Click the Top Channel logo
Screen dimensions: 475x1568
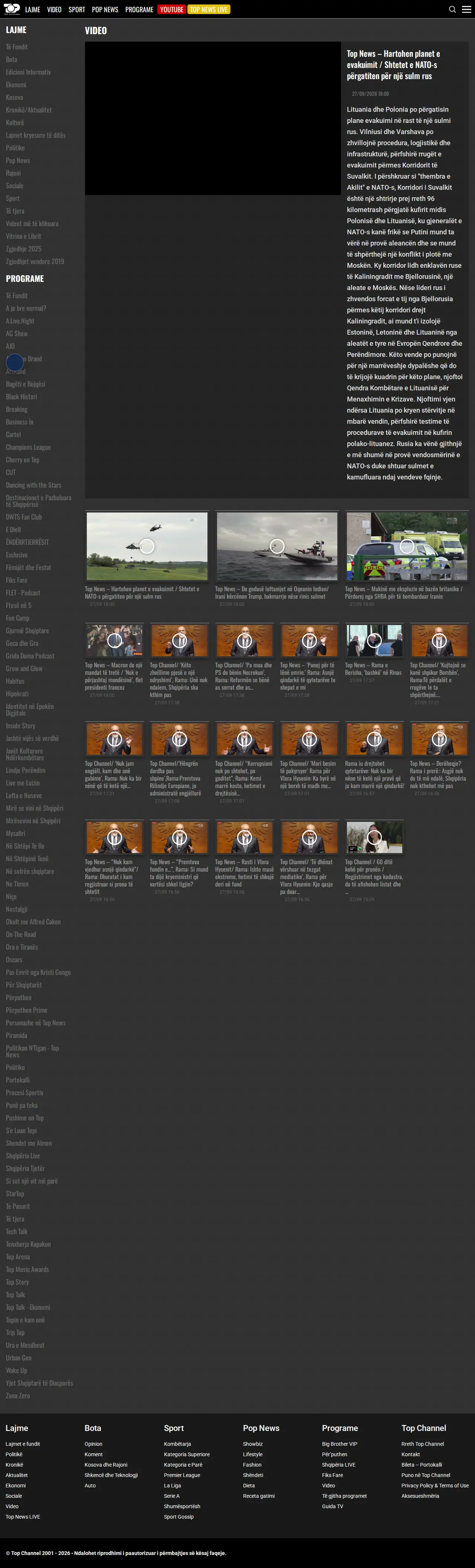point(12,9)
